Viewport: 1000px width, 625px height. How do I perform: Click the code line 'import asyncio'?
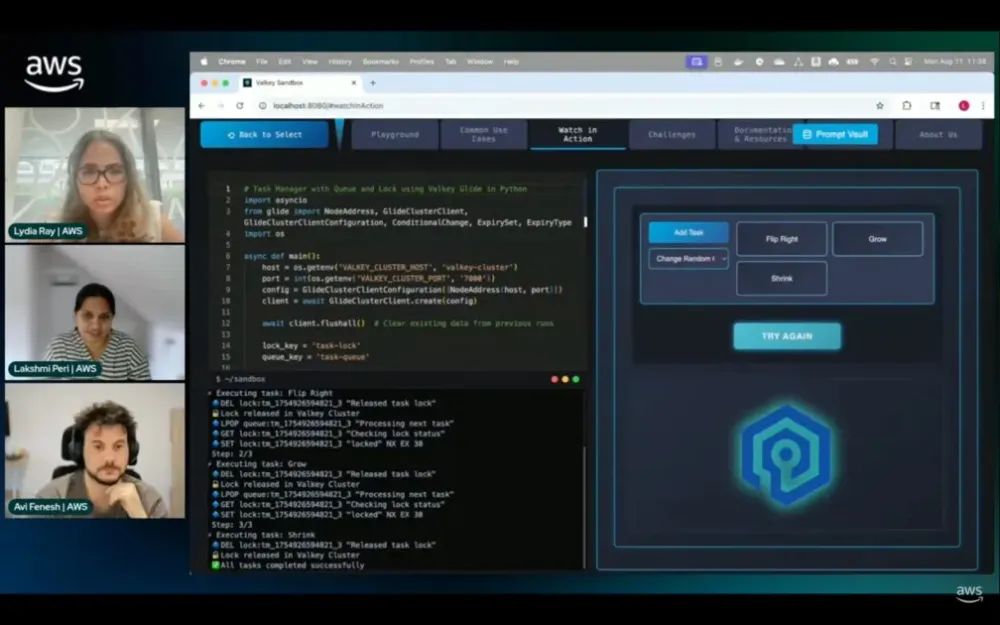(276, 200)
